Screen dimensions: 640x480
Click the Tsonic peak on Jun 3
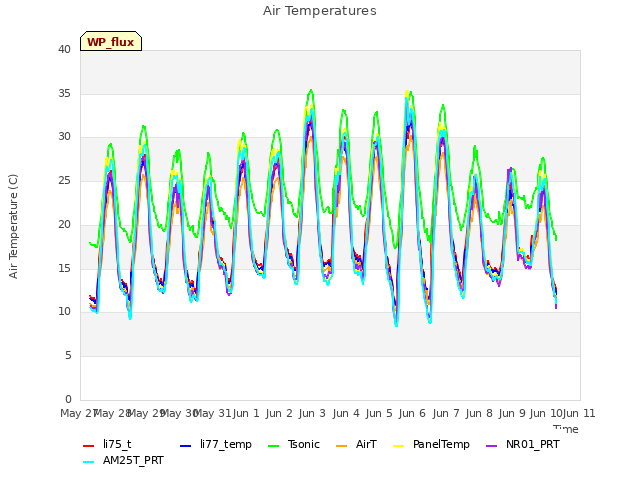(x=311, y=90)
